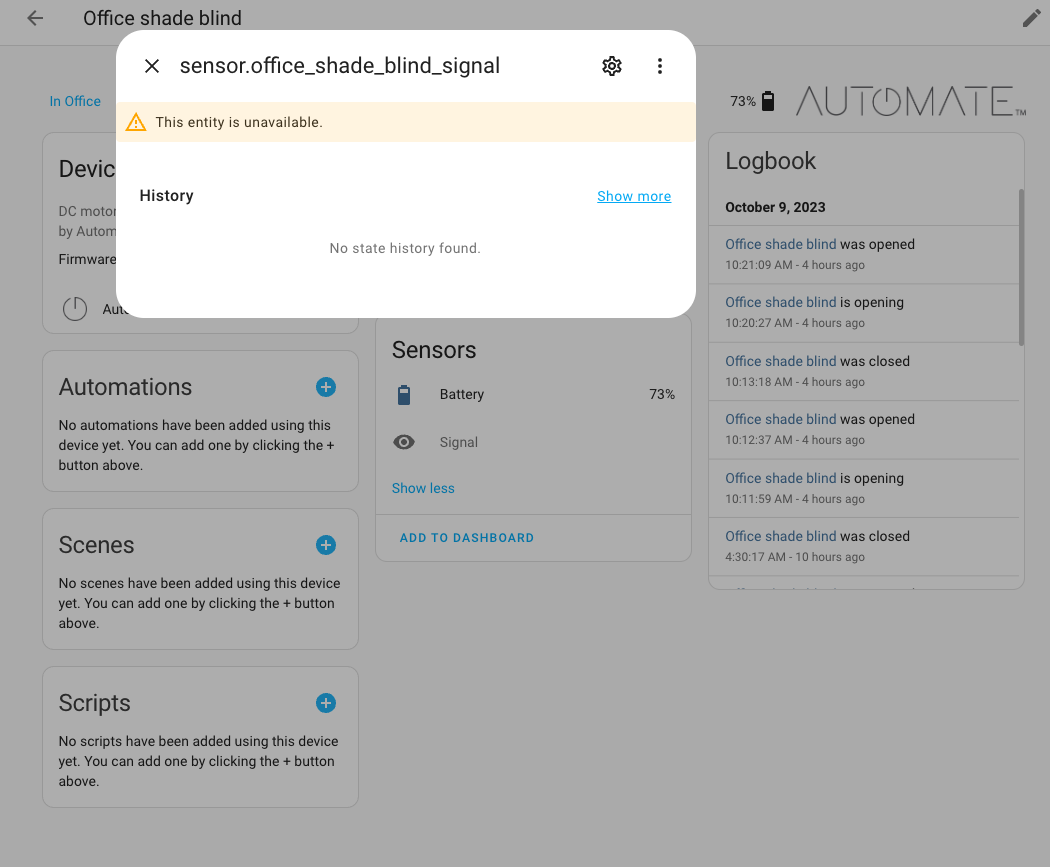
Task: Open the overflow three-dot menu in the dialog
Action: point(660,66)
